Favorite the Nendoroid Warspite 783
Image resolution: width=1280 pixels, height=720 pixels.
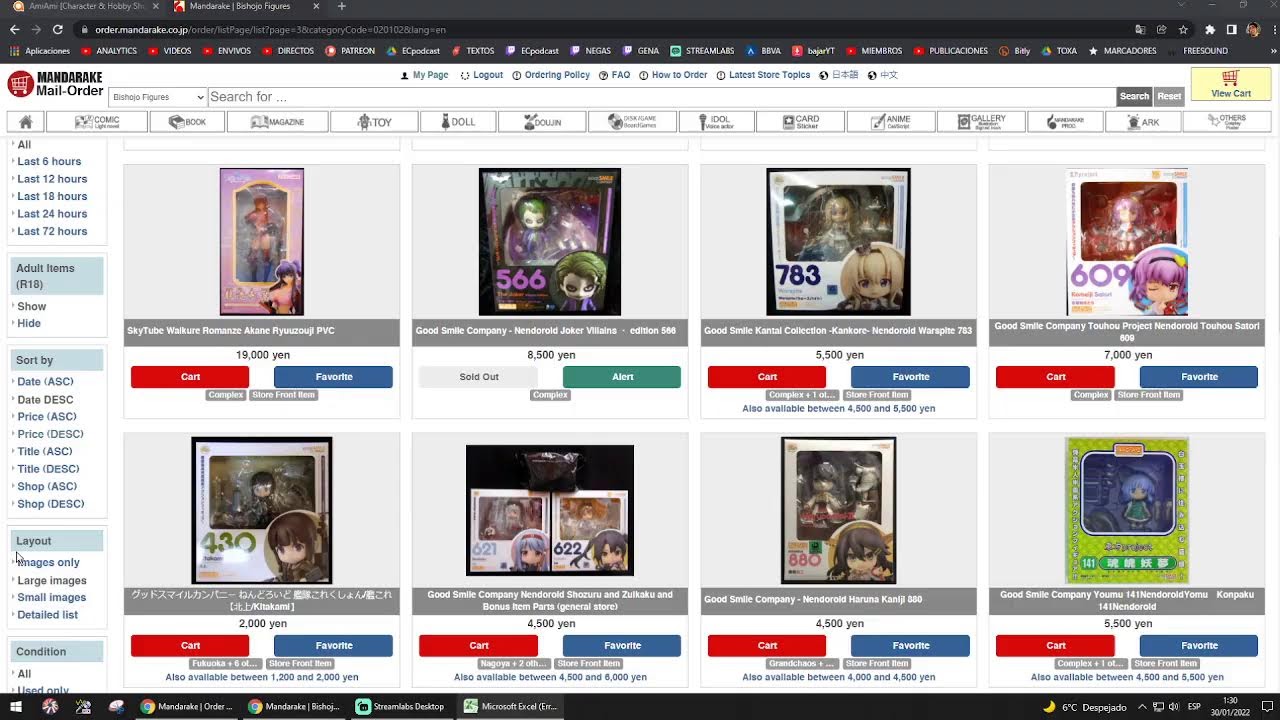(x=910, y=377)
